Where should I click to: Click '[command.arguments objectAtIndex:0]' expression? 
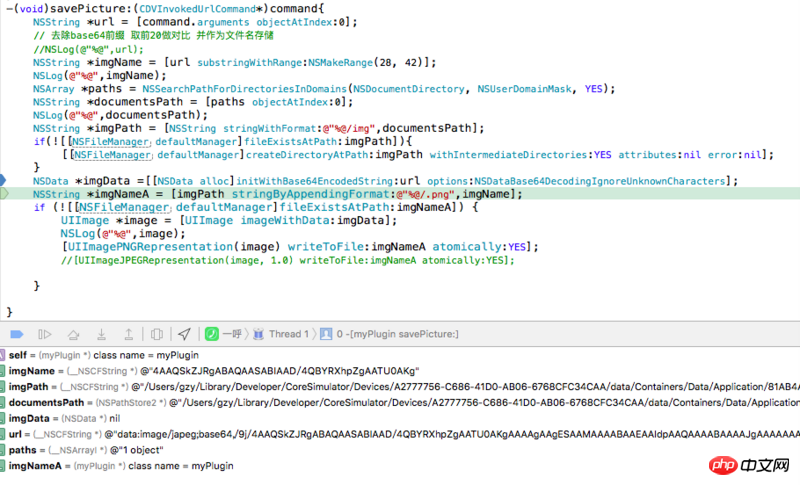243,22
